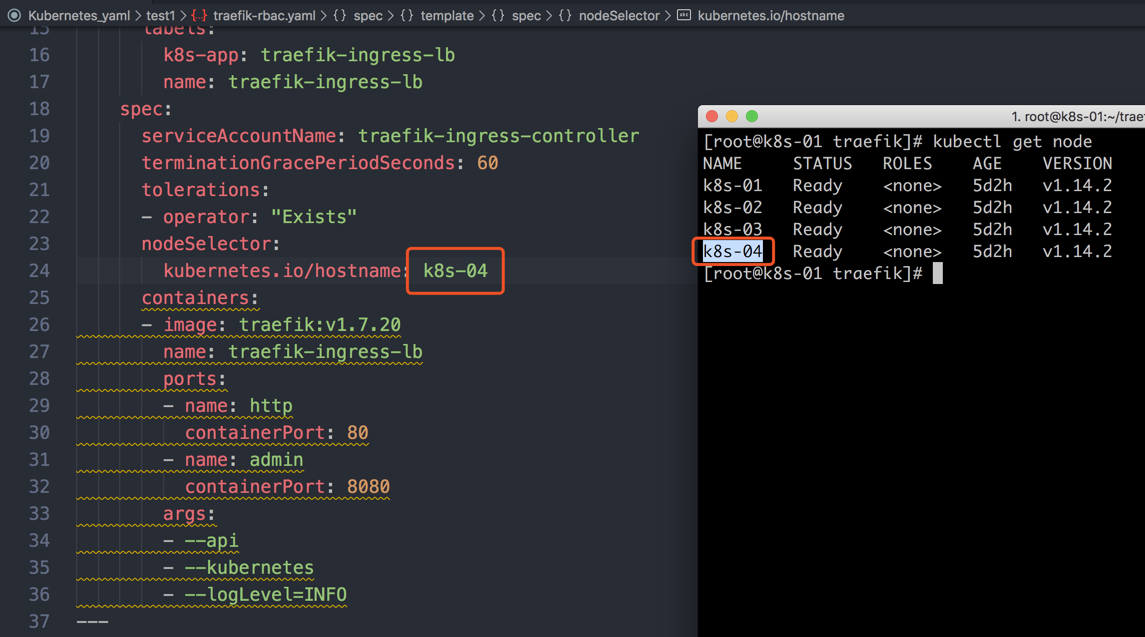Click the braces icon before nodeSelector breadcrumb

tap(565, 15)
